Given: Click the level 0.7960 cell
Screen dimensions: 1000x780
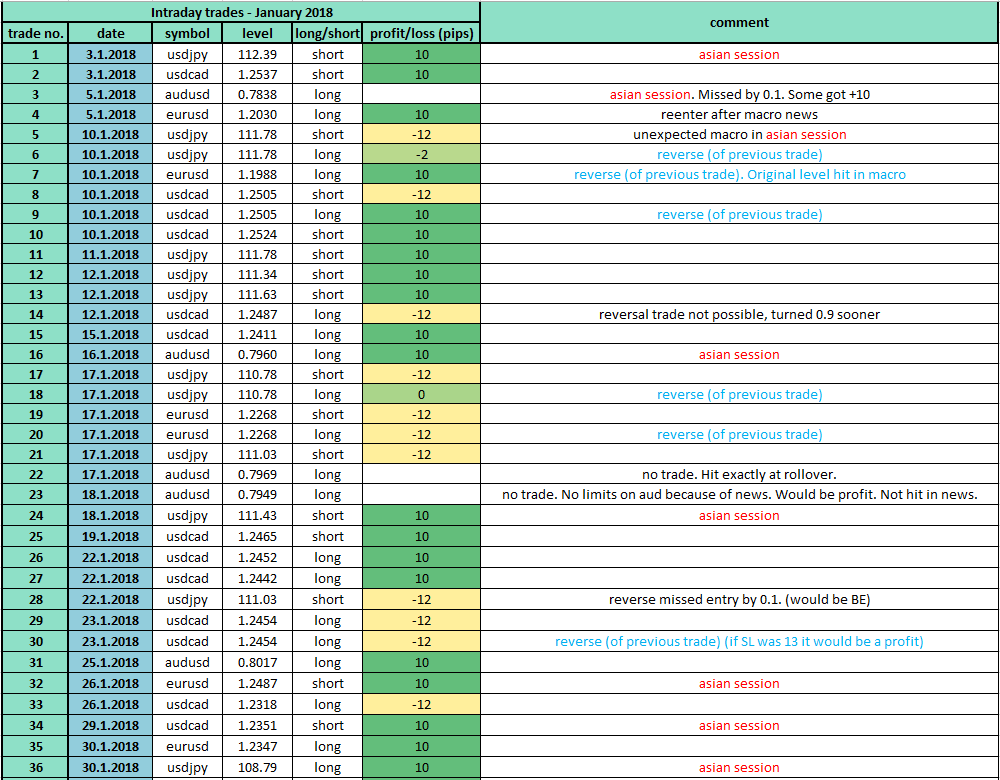Looking at the screenshot, I should click(257, 354).
